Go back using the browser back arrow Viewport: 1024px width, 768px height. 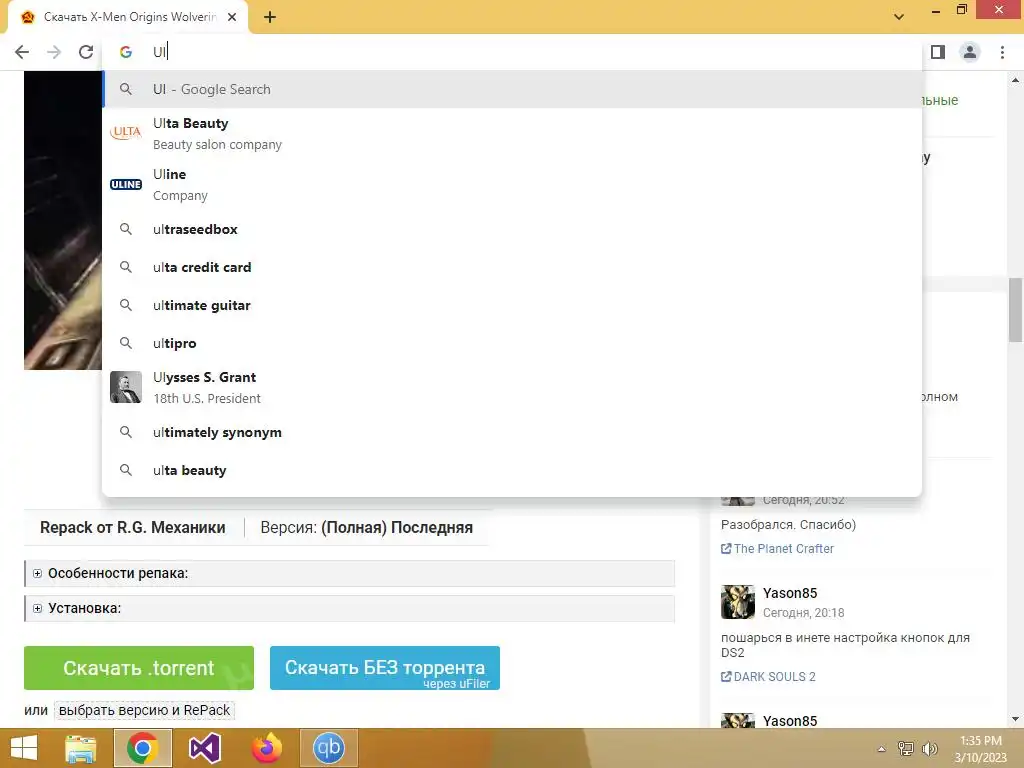click(x=22, y=52)
